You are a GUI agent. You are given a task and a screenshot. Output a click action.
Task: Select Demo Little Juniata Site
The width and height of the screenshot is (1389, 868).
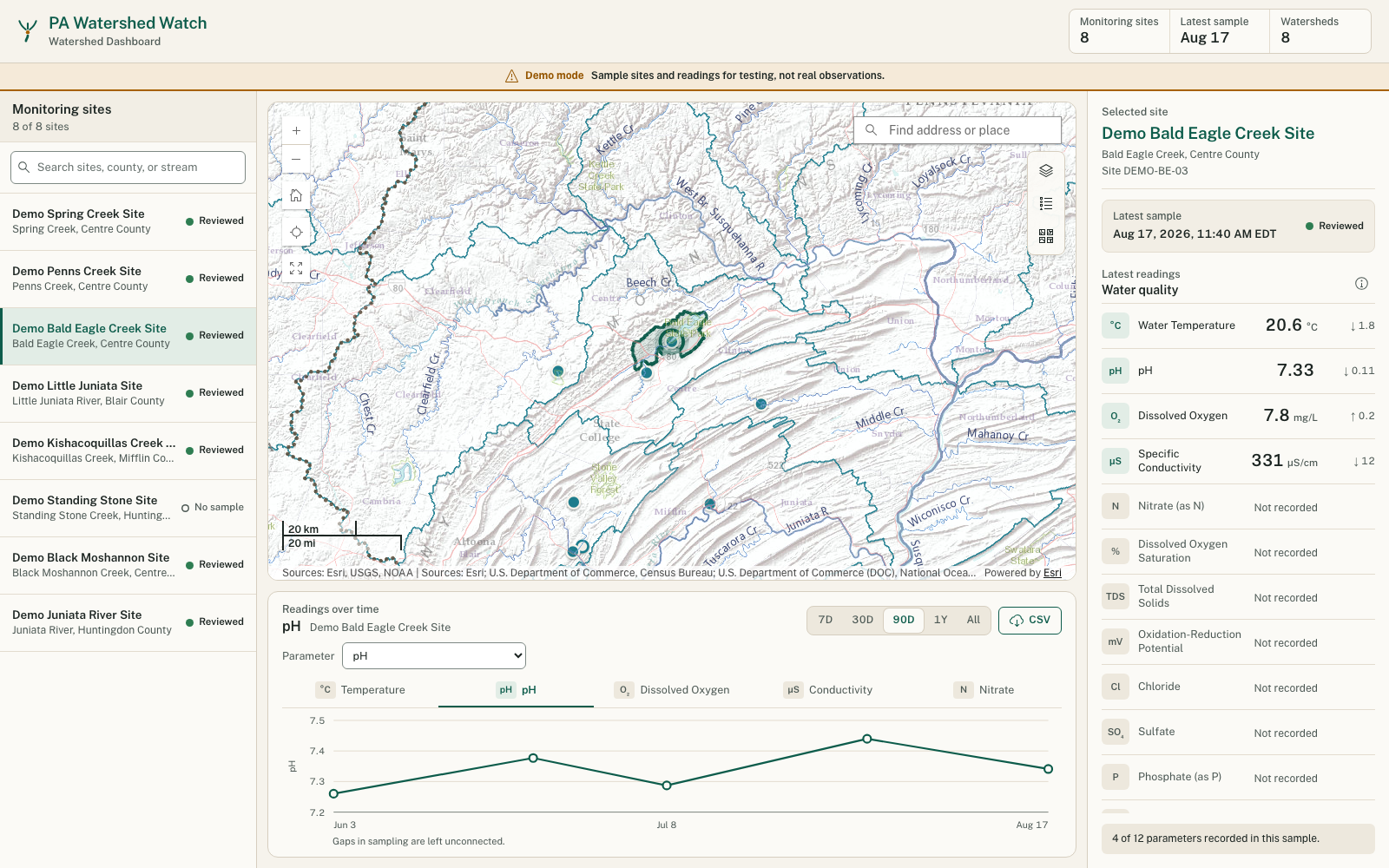pos(128,393)
